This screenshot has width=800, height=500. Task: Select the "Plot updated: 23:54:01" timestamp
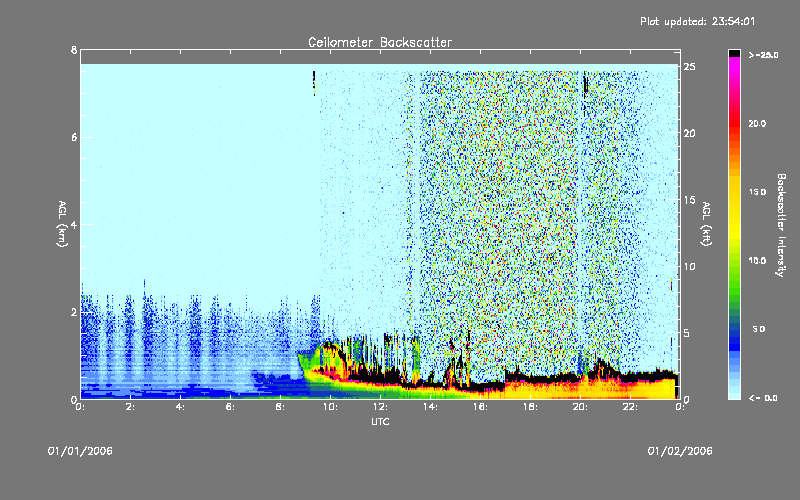(x=697, y=21)
